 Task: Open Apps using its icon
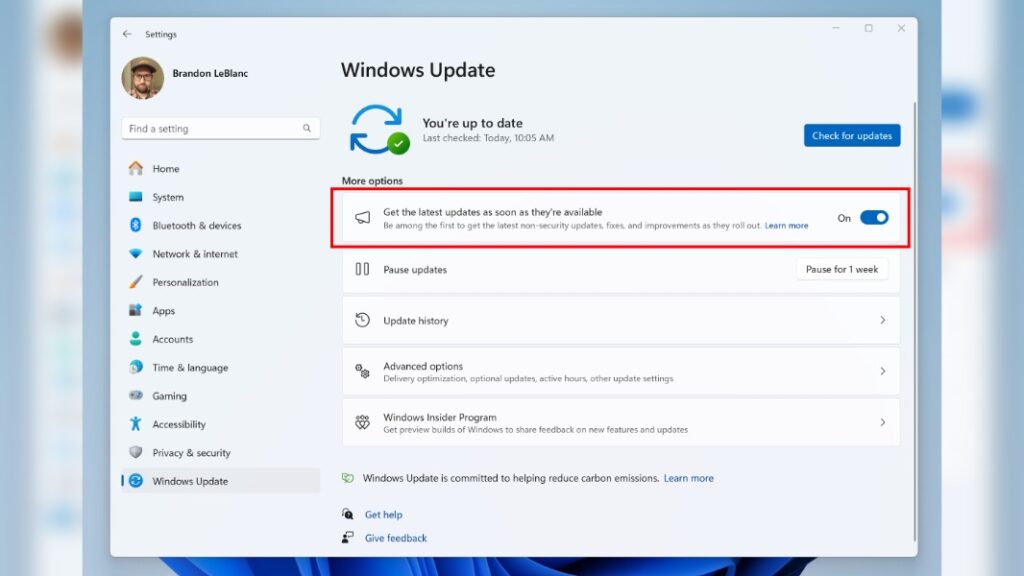(143, 311)
